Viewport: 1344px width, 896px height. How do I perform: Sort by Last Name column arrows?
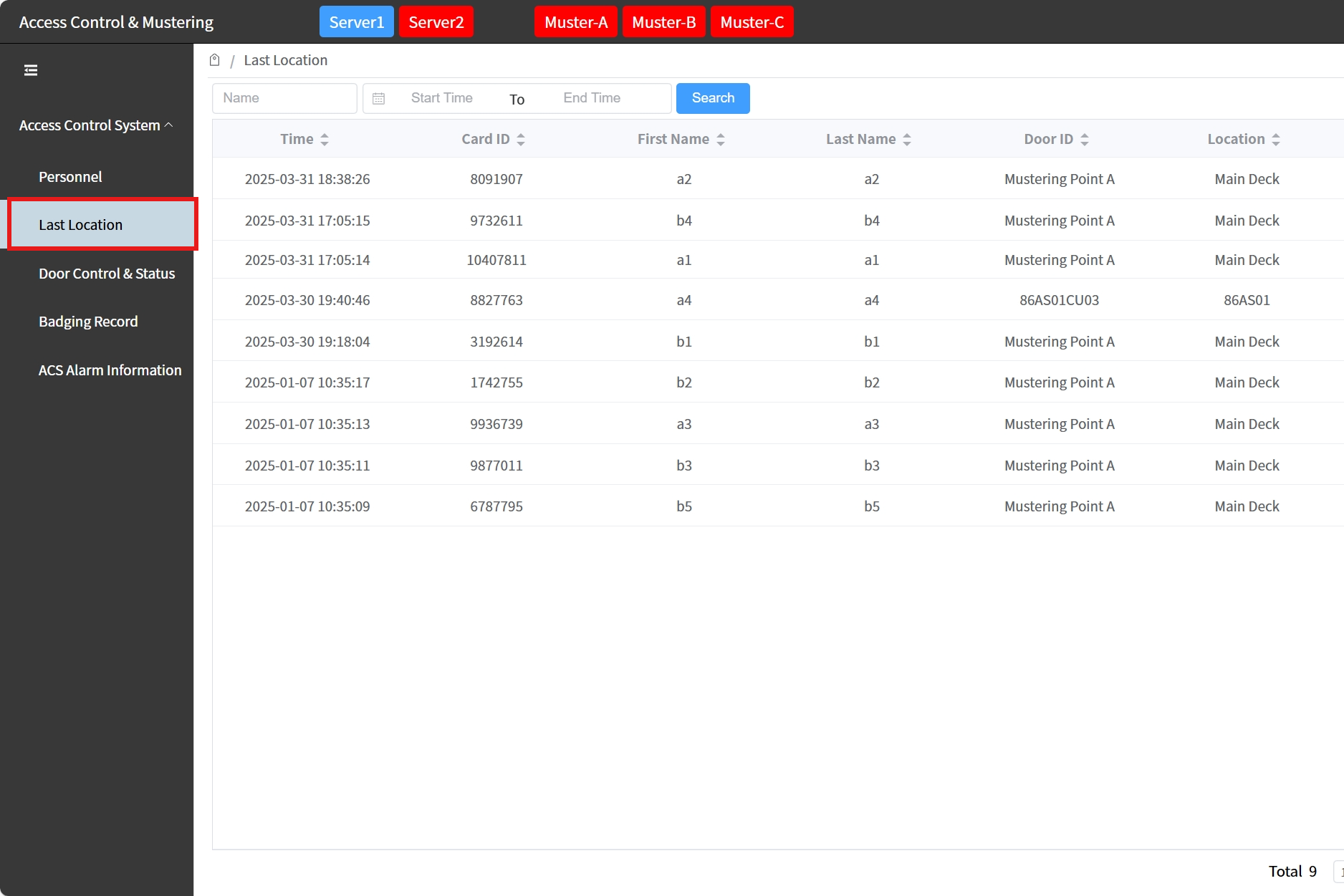907,140
